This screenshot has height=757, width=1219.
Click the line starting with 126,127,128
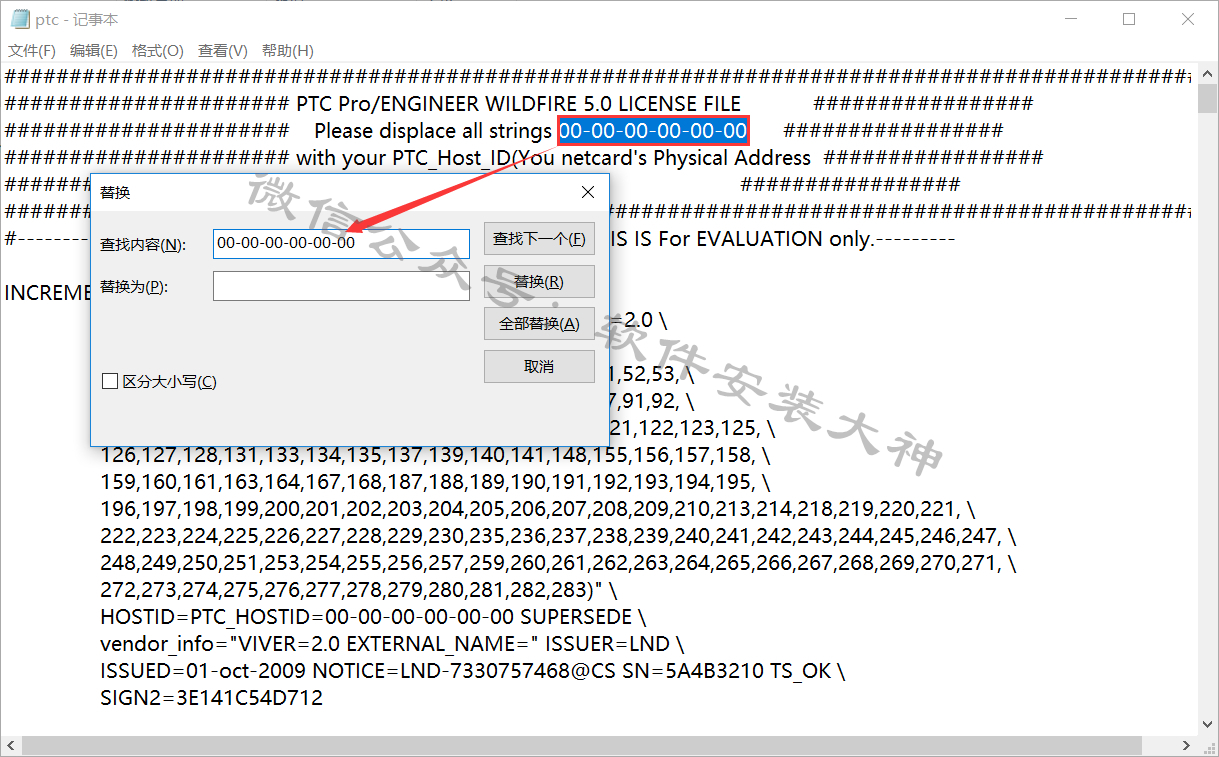(436, 455)
